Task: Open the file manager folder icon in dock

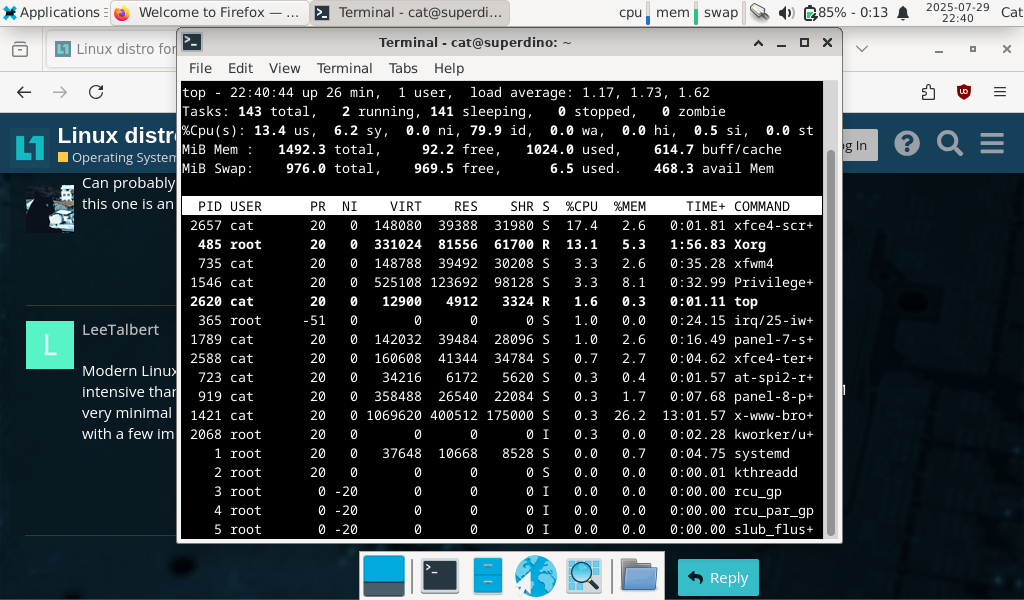Action: tap(638, 575)
